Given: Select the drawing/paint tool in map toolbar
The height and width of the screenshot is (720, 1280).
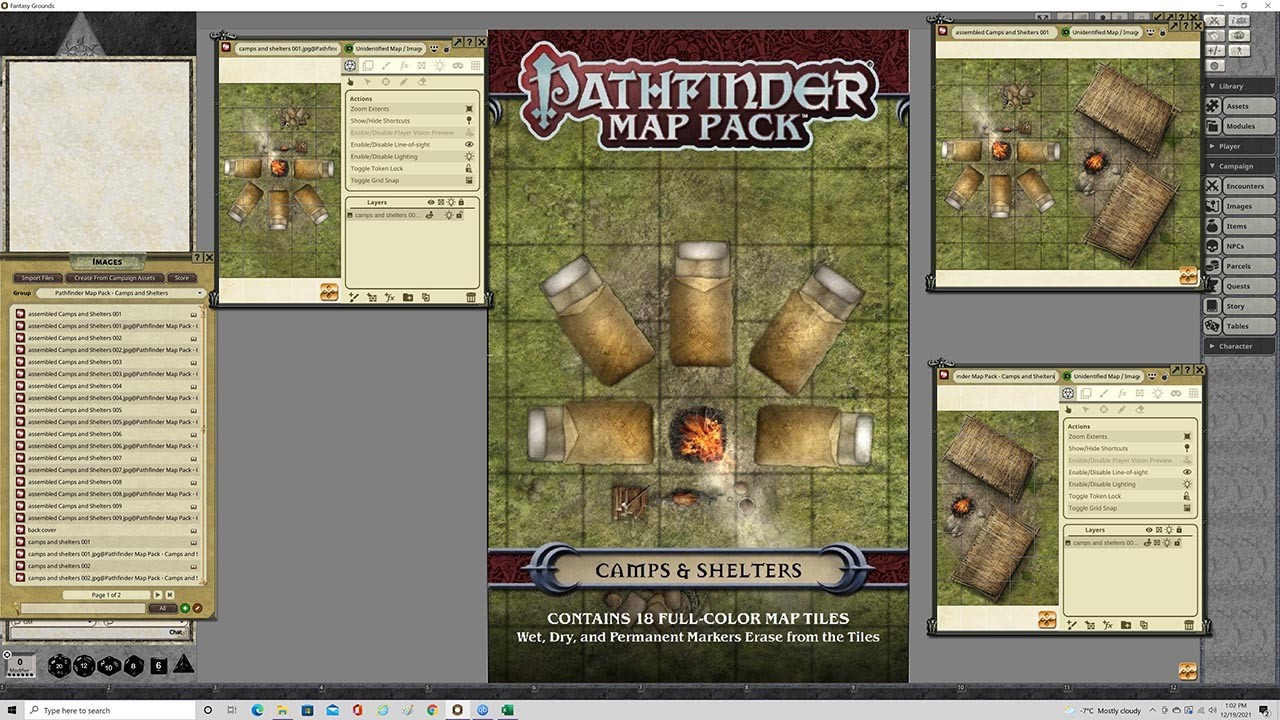Looking at the screenshot, I should 385,66.
